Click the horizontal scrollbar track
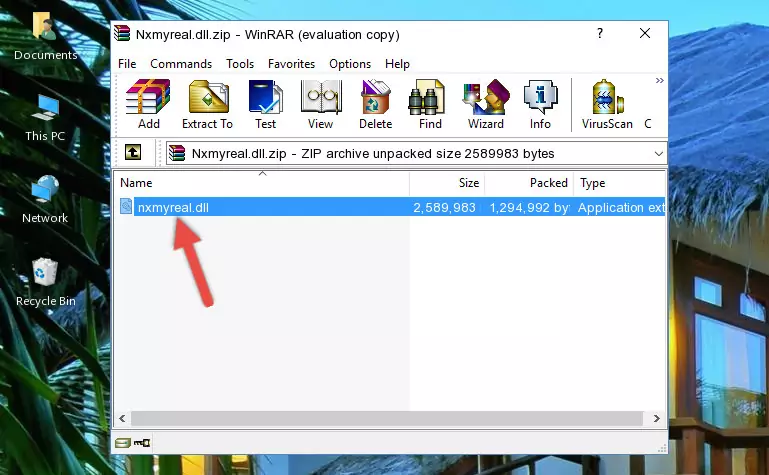 point(387,419)
